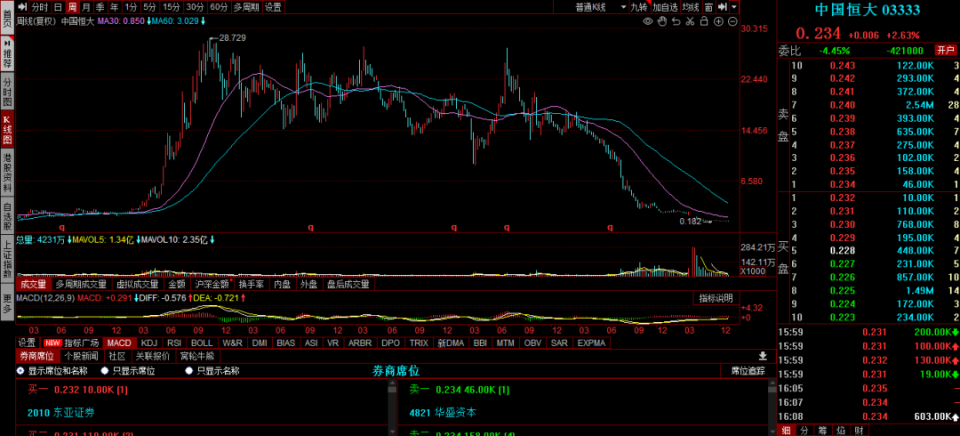Open the 个股新闻 news tab
This screenshot has width=960, height=436.
coord(81,356)
